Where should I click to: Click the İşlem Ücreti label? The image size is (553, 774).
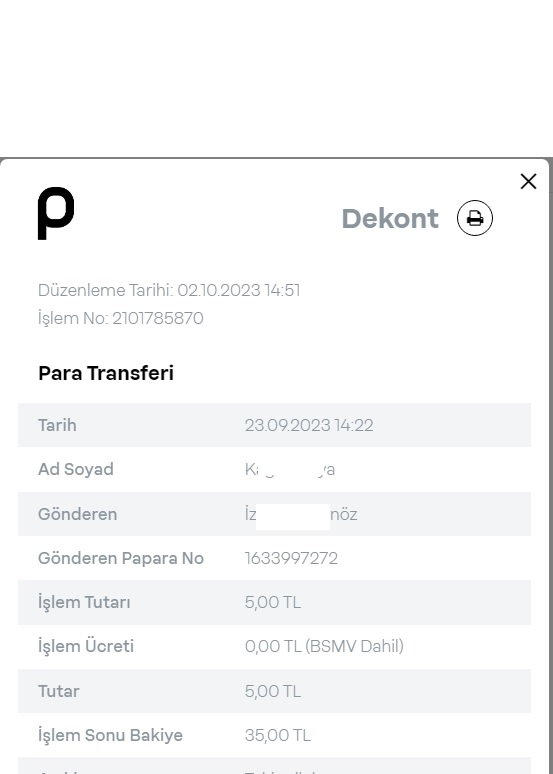(x=86, y=647)
